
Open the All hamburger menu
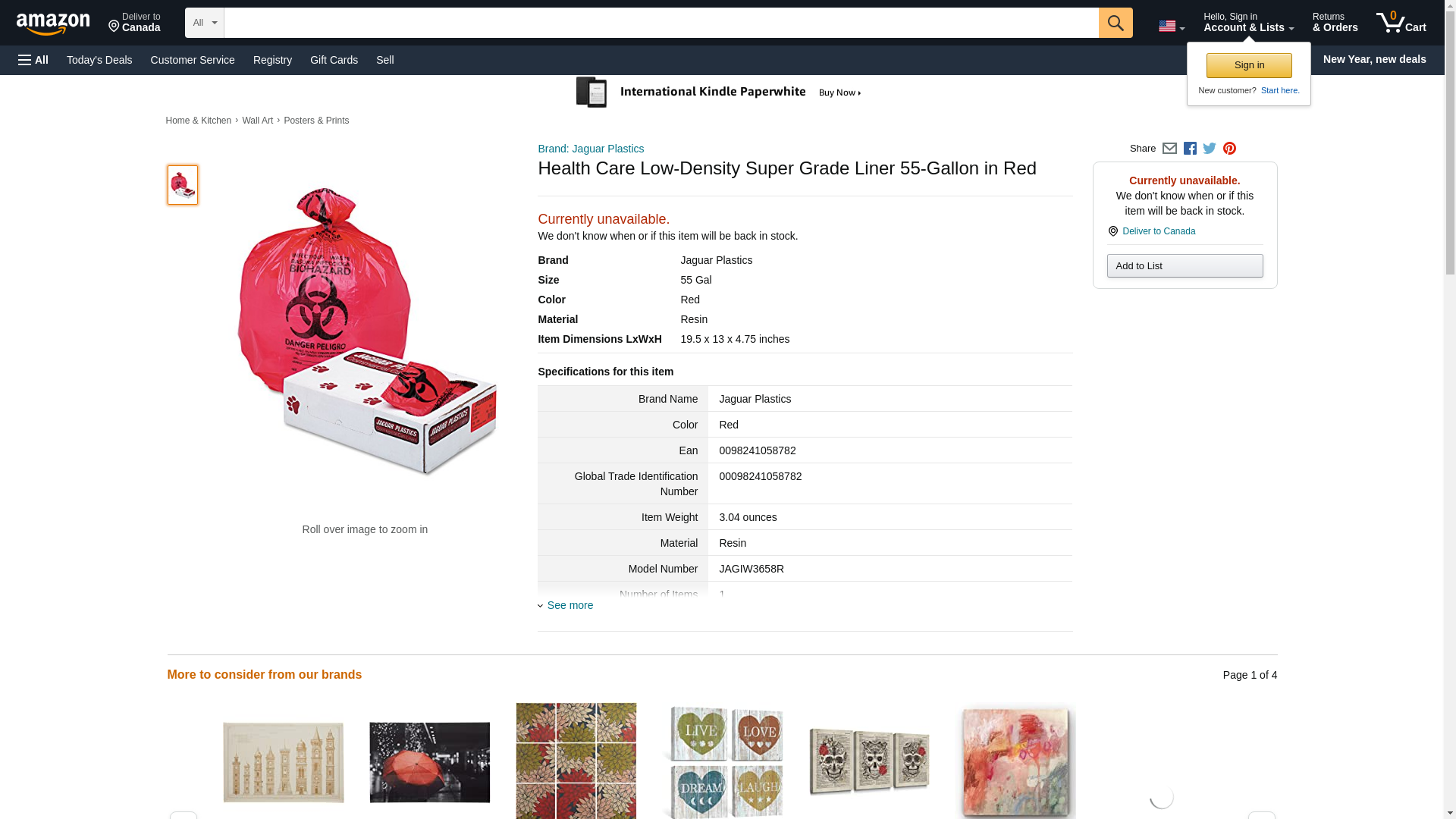coord(33,60)
